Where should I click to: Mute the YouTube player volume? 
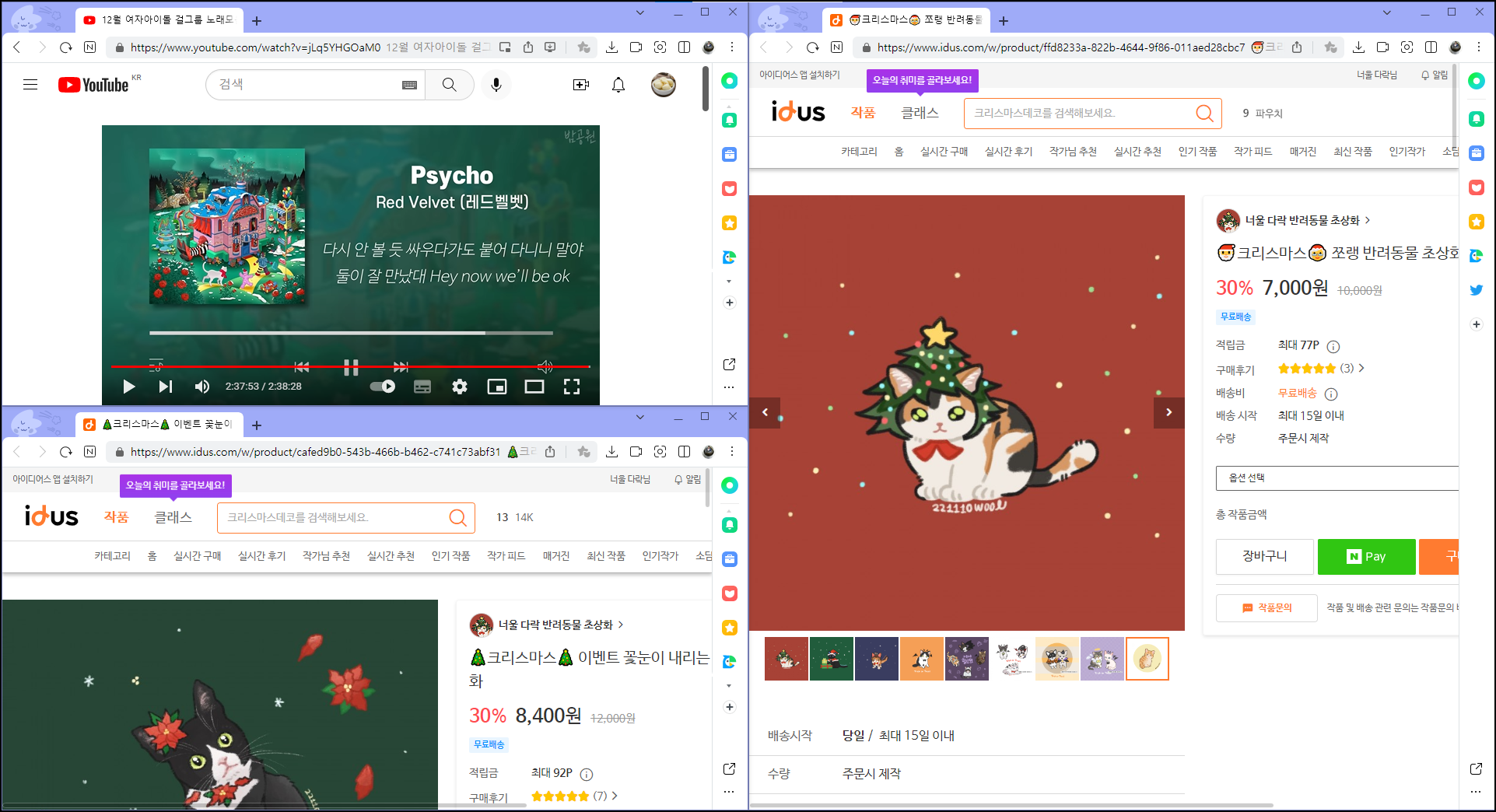(x=202, y=387)
